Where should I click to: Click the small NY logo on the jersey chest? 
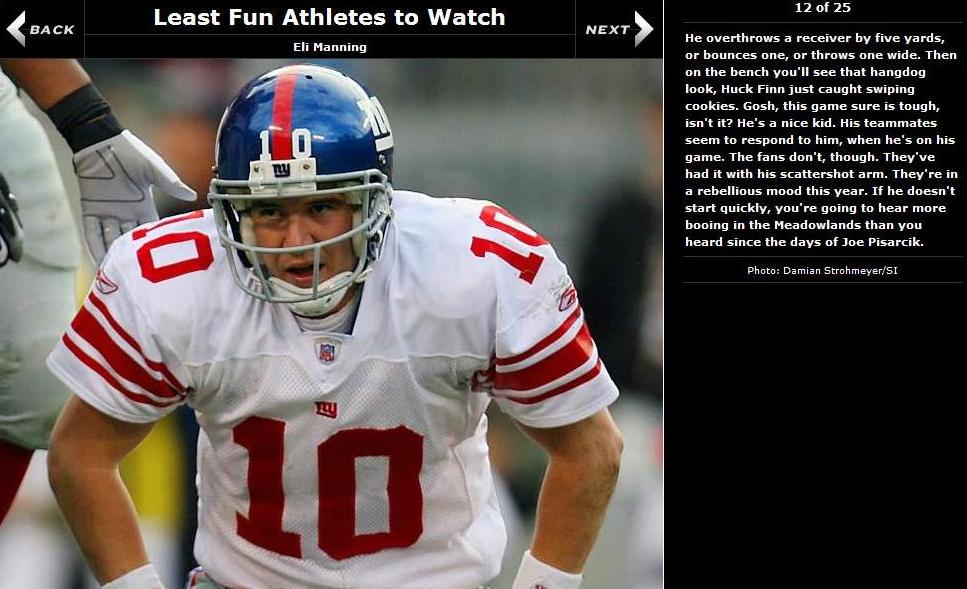point(326,409)
